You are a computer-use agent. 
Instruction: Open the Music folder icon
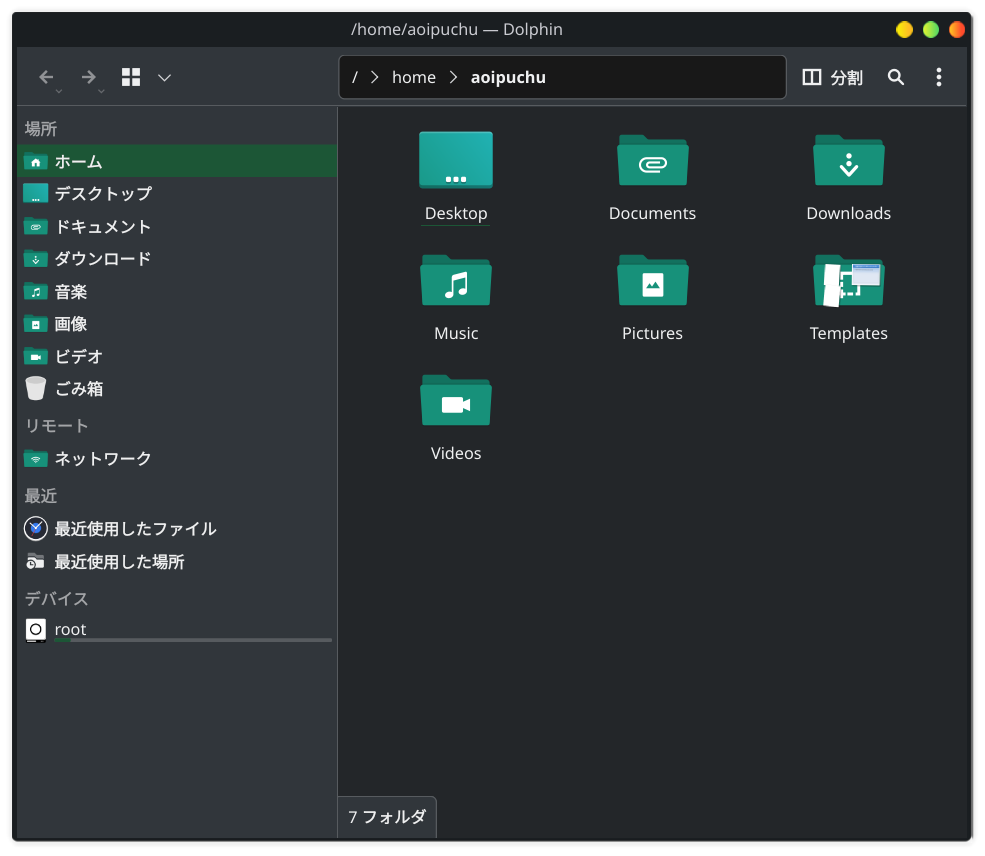pos(456,282)
